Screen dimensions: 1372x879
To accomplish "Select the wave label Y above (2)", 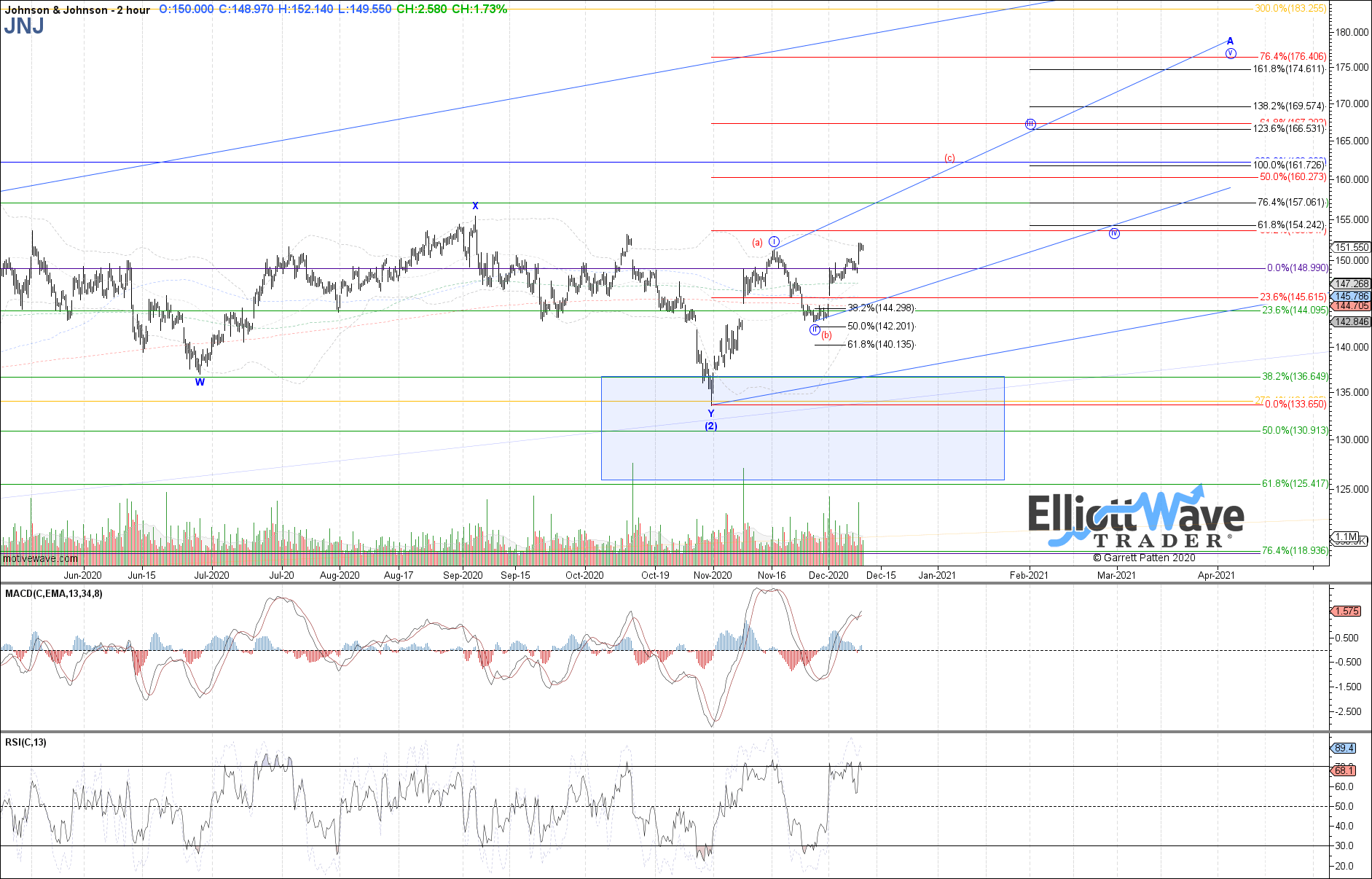I will coord(710,413).
